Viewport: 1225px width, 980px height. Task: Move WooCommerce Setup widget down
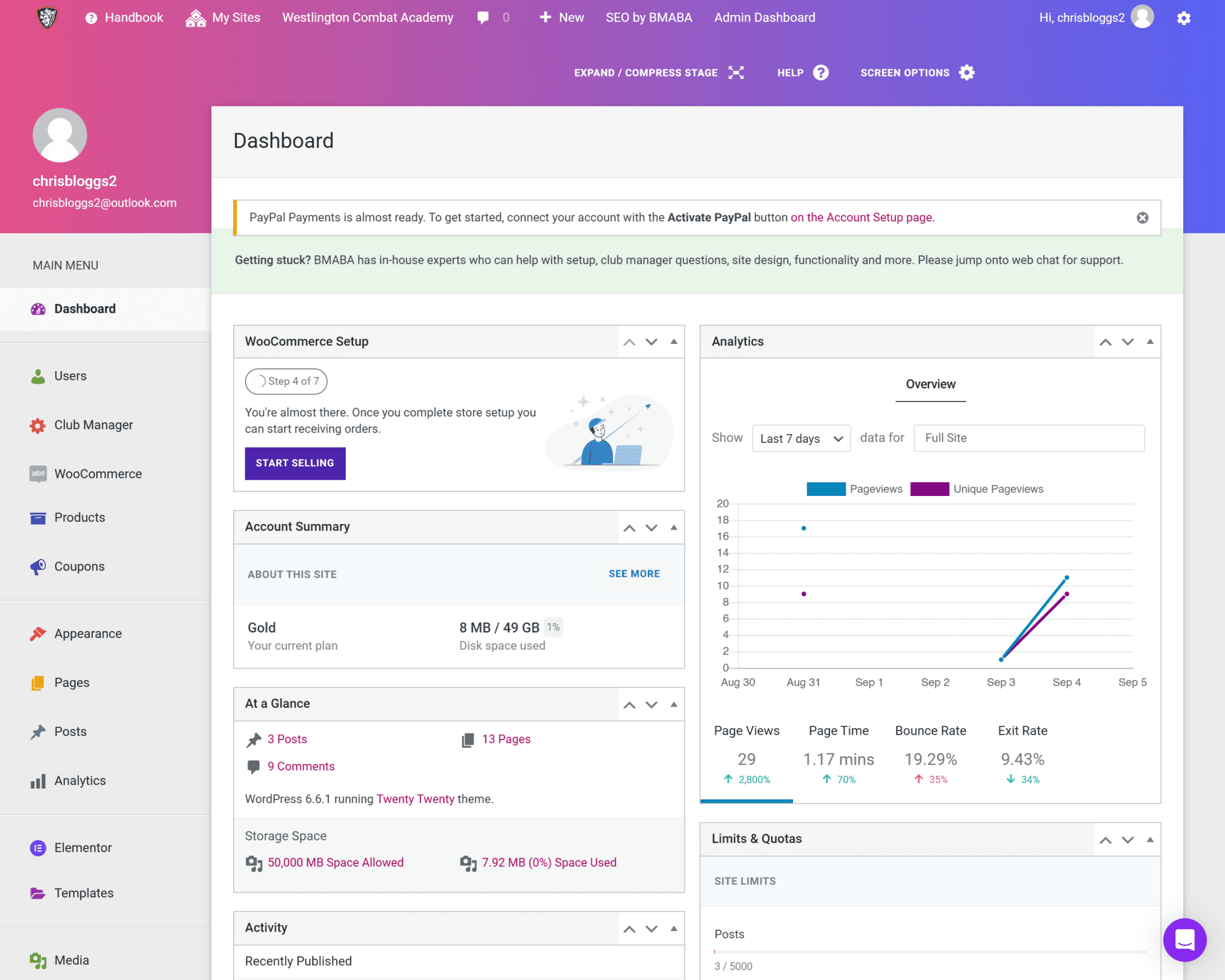click(651, 342)
